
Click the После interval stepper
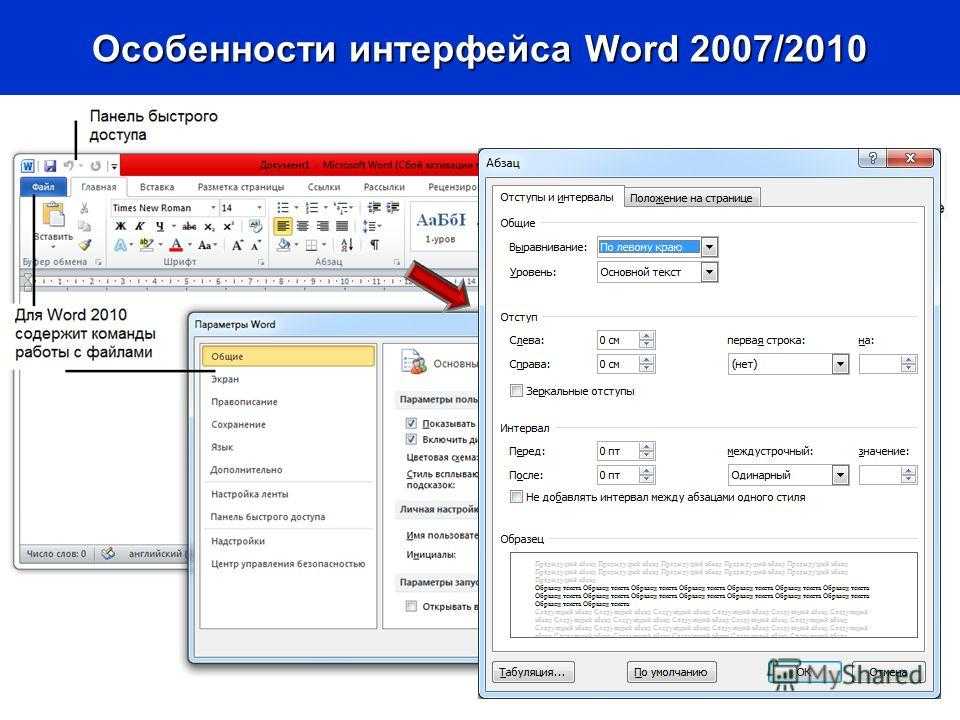pos(647,475)
